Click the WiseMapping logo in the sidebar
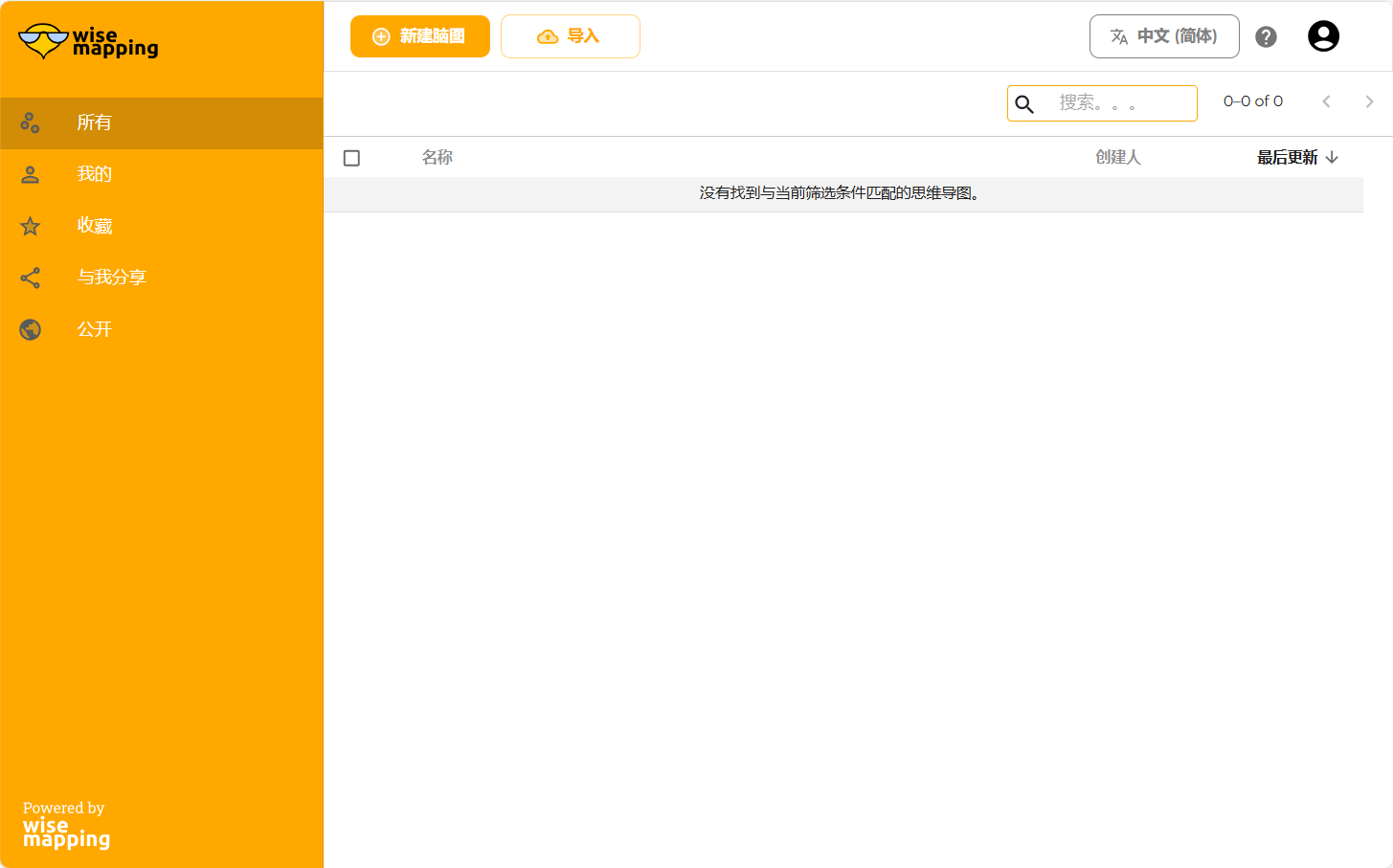 pos(88,41)
